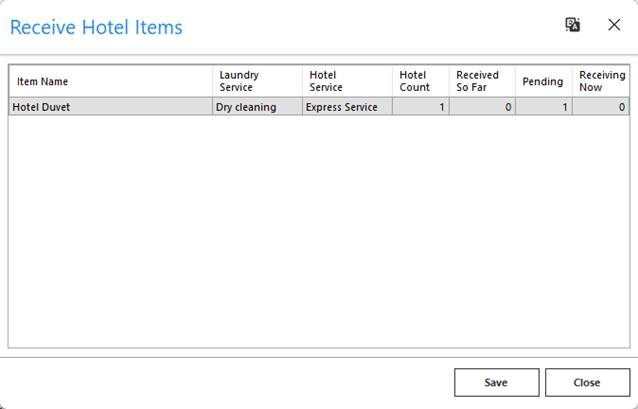Select the Express Service cell
The height and width of the screenshot is (409, 638).
coord(347,107)
